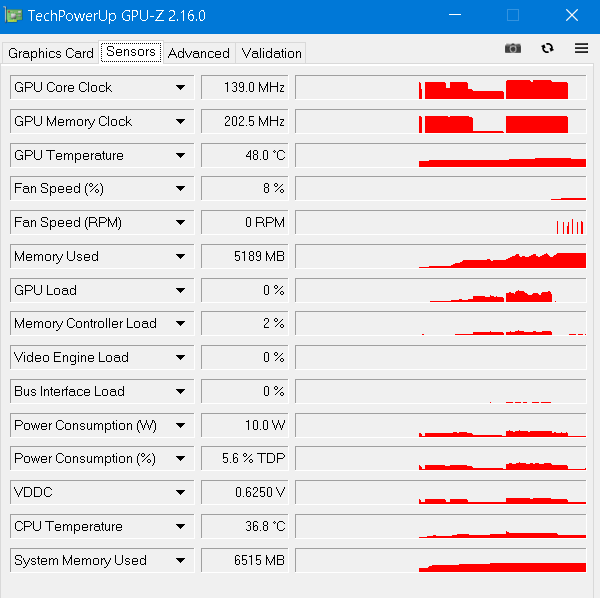Expand the GPU Temperature dropdown

pos(180,155)
